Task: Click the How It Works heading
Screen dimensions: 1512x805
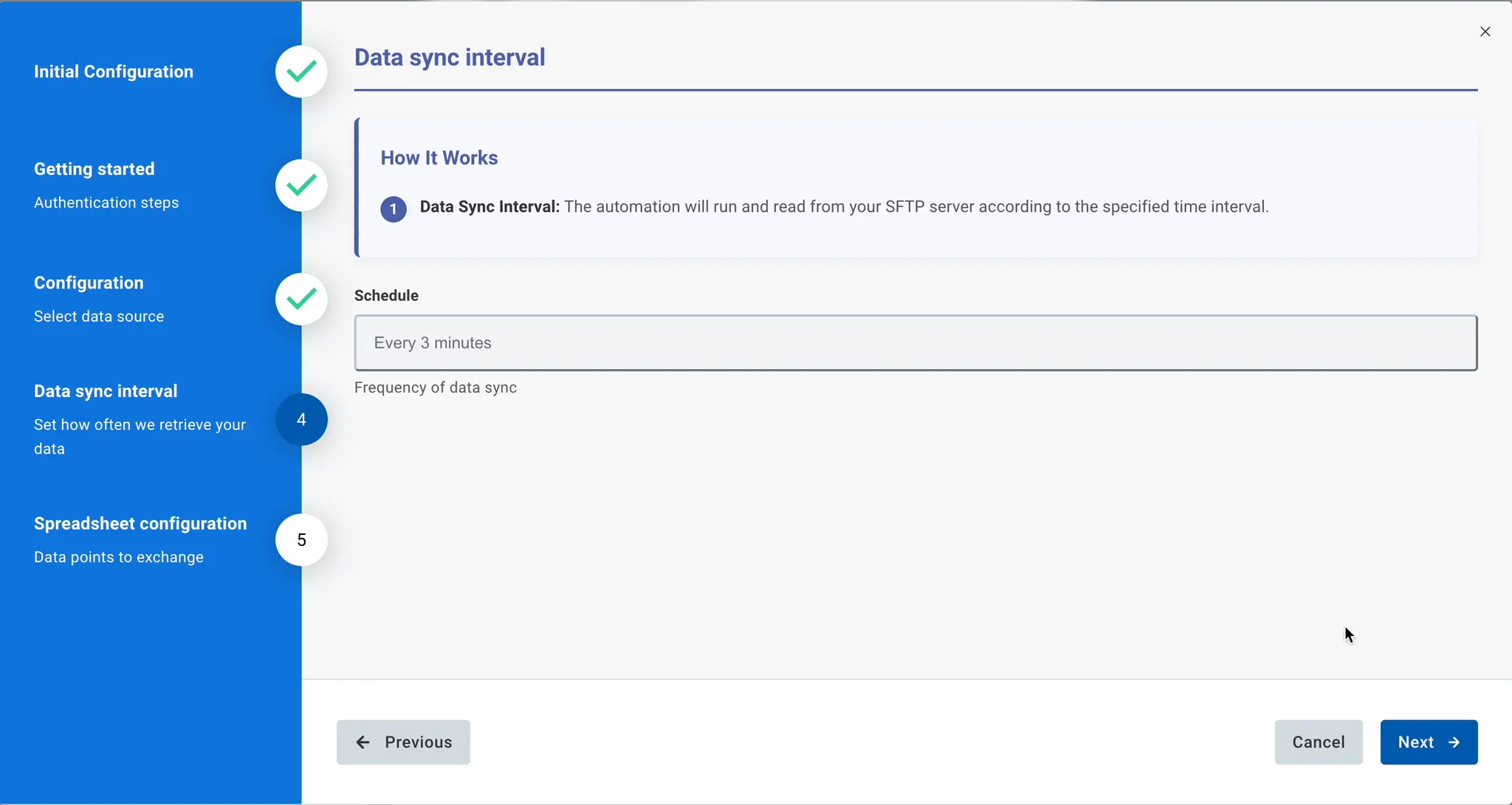Action: tap(439, 158)
